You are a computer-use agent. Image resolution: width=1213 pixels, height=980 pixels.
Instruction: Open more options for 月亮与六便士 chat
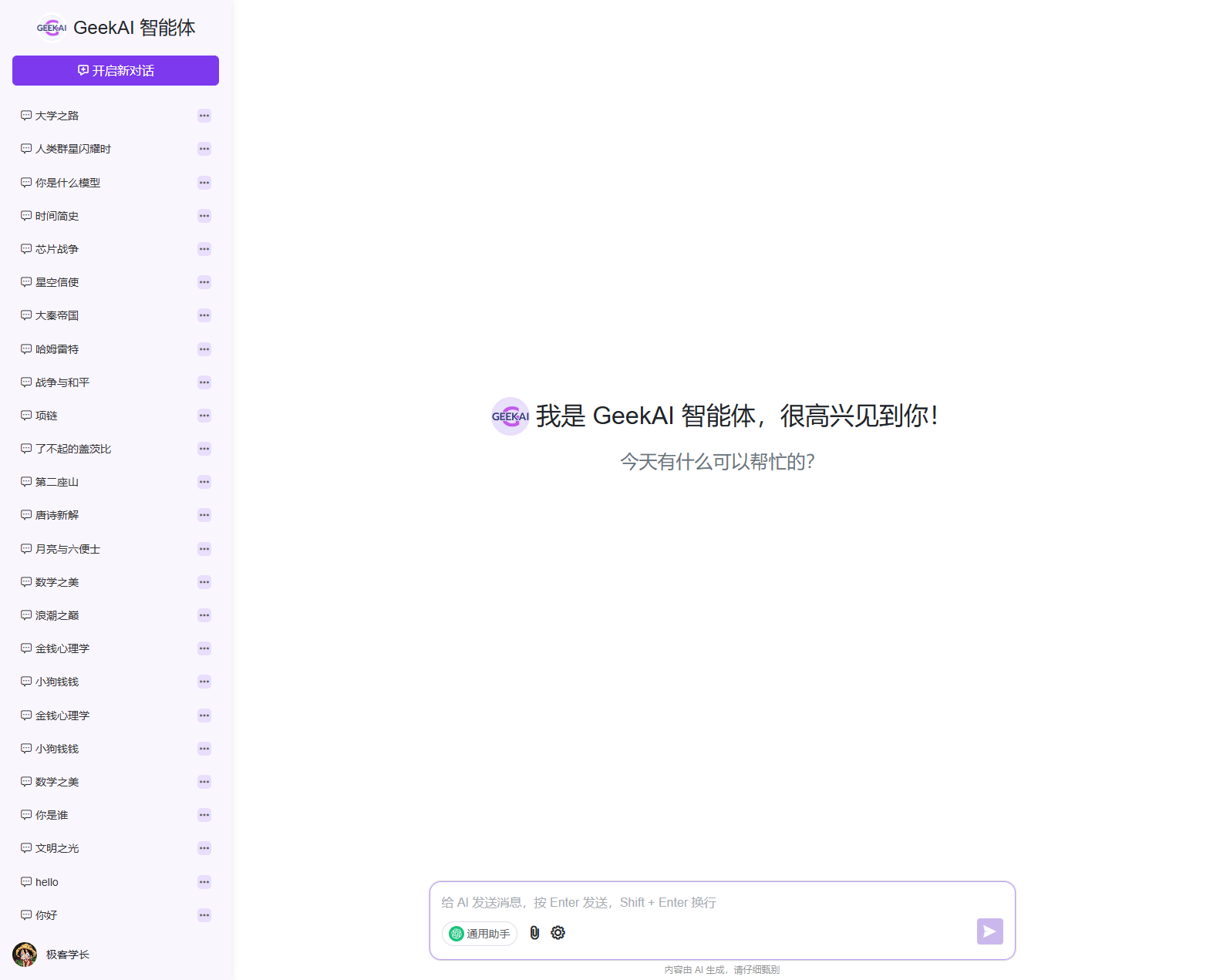204,549
